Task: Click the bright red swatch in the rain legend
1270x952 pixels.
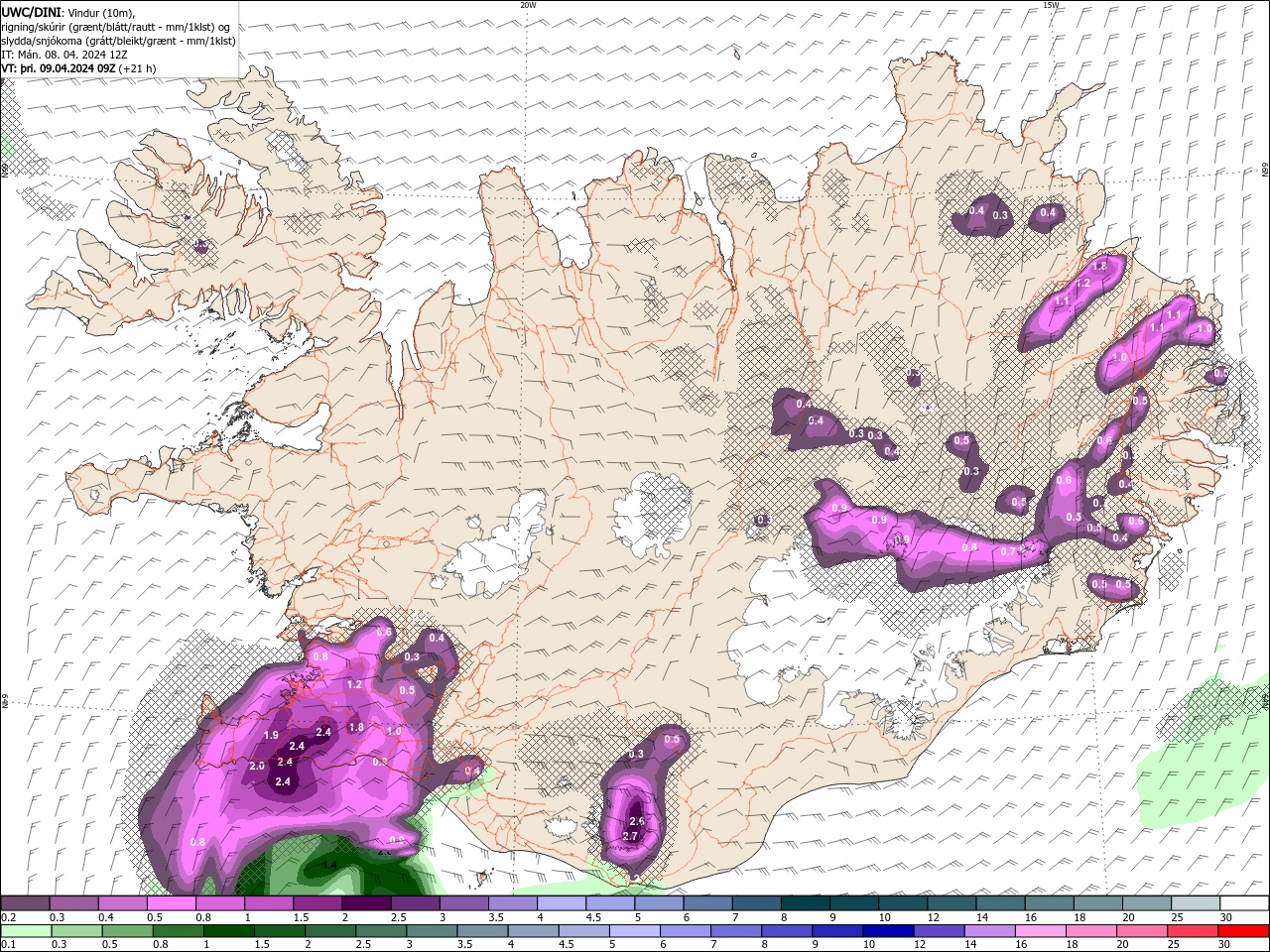Action: tap(1244, 931)
